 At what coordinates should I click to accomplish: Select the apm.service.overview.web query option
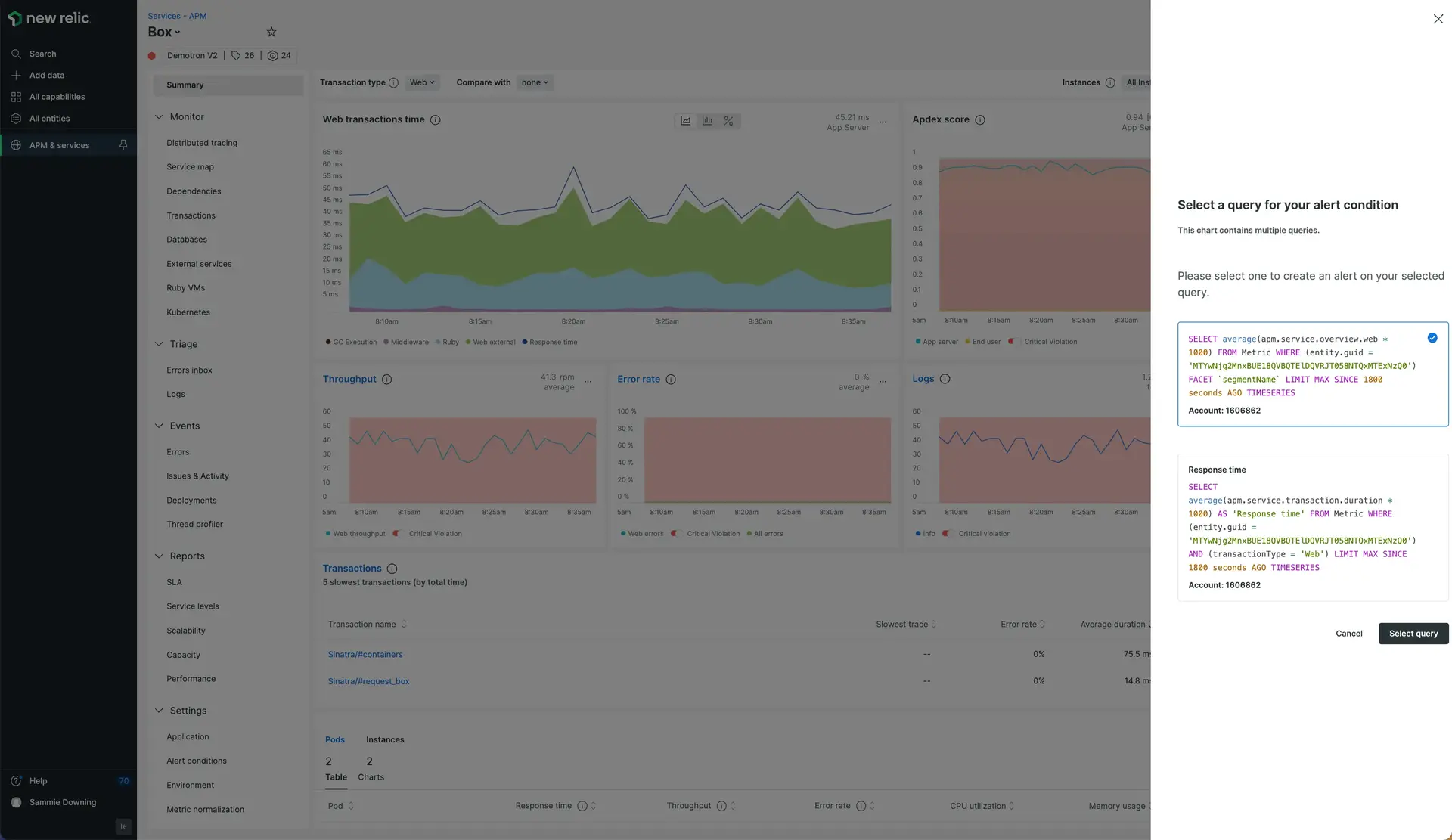1313,374
